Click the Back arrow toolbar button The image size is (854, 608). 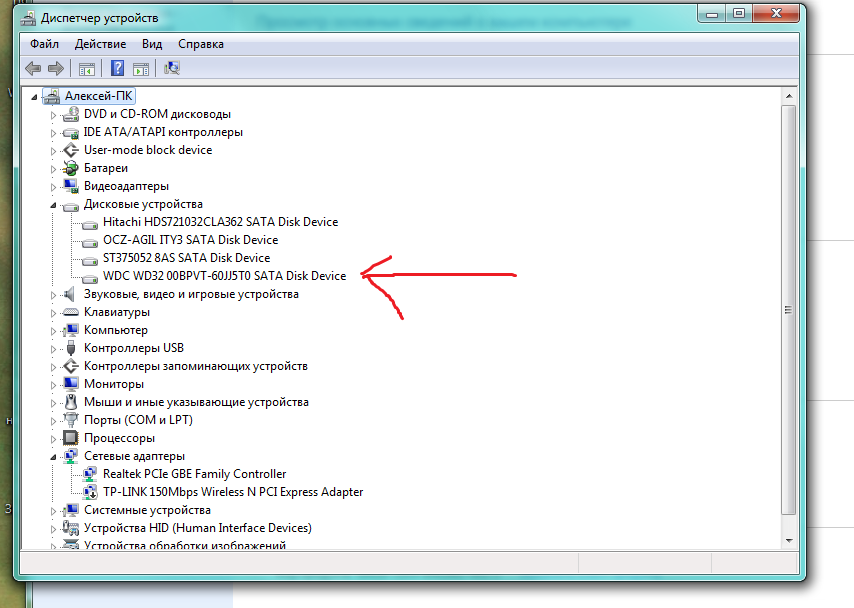tap(33, 69)
